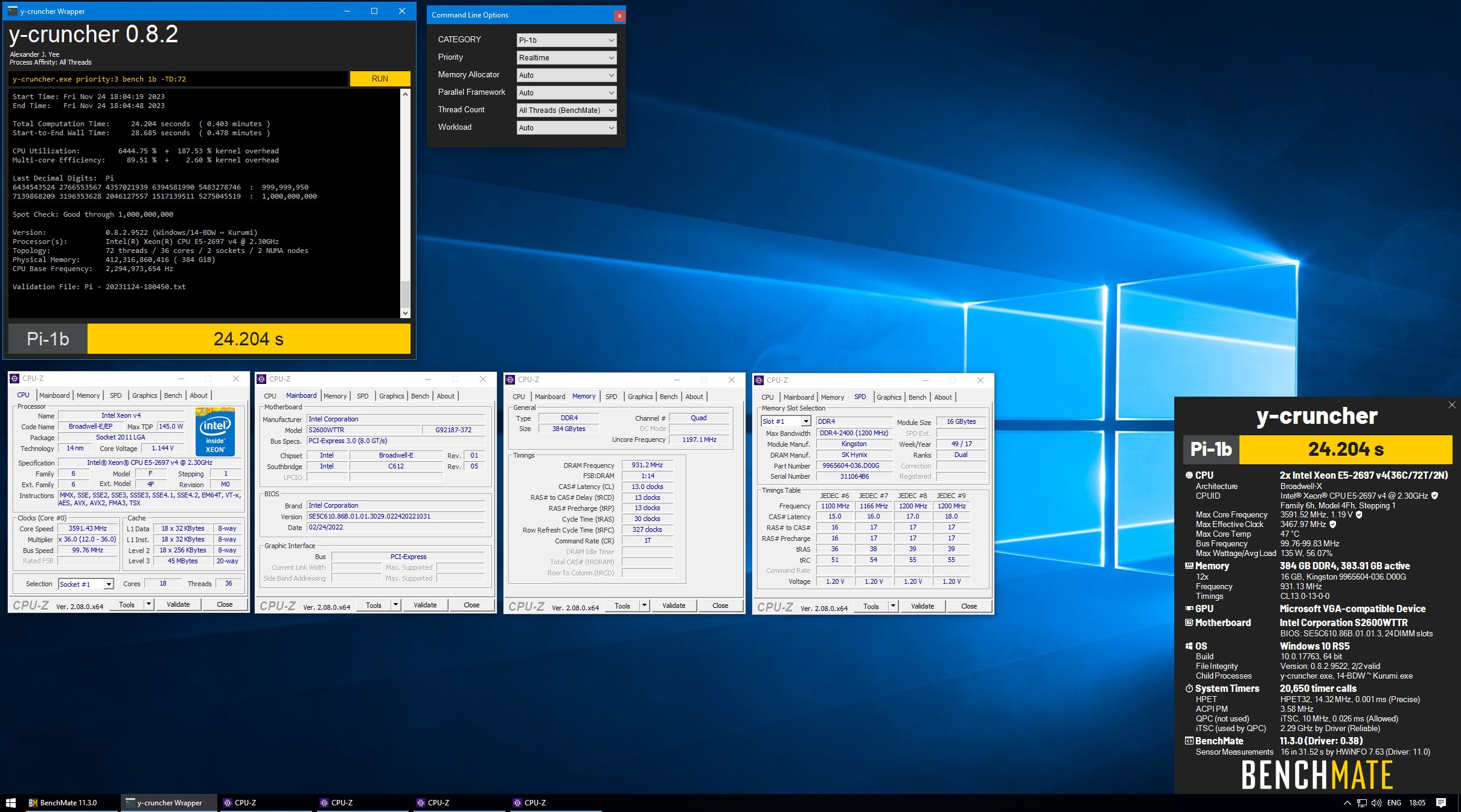Click Validate in CPU-Z CPU window
The image size is (1461, 812).
[178, 604]
